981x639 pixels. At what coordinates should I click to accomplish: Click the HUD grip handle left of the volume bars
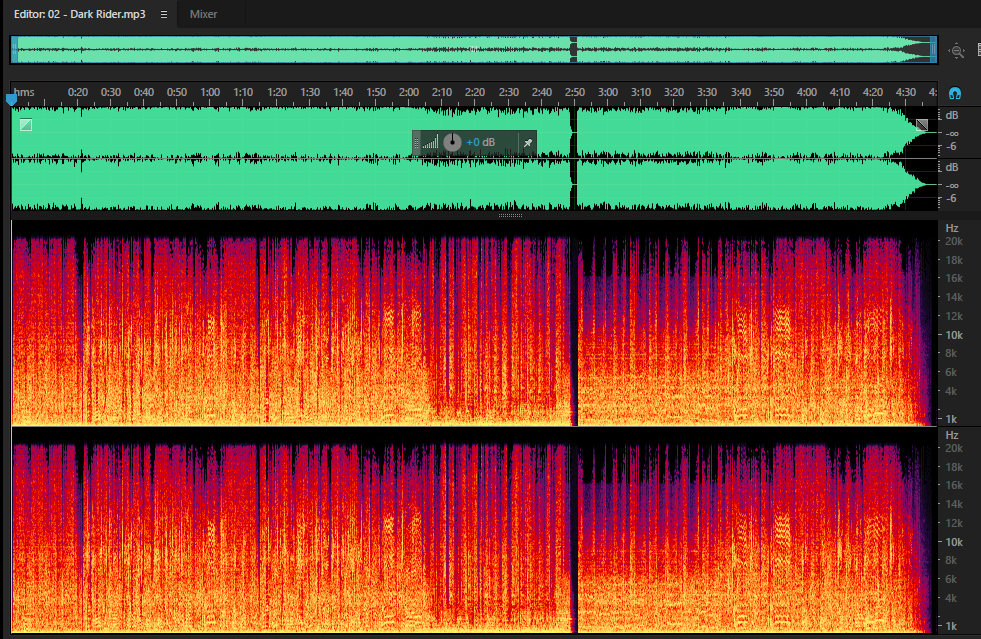point(416,143)
